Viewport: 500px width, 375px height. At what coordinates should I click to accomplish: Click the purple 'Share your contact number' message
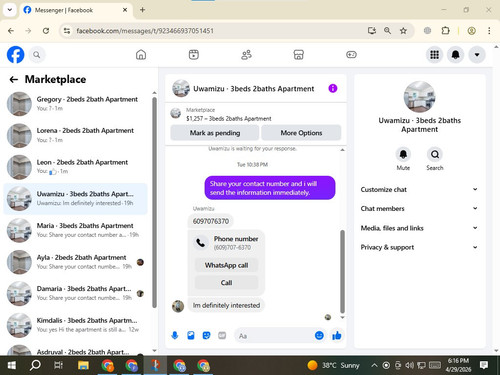pyautogui.click(x=270, y=188)
